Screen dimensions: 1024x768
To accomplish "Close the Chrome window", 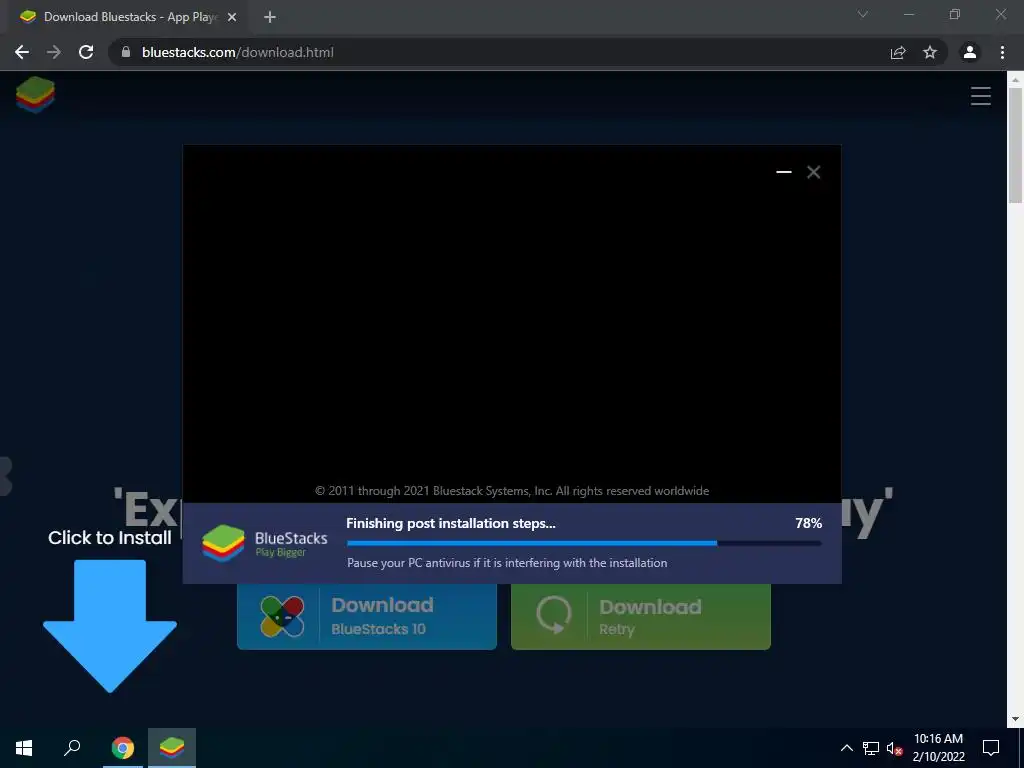I will (x=1000, y=14).
